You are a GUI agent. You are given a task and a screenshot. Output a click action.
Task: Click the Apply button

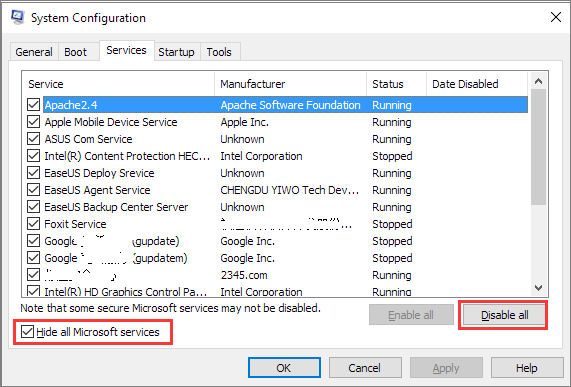[446, 368]
